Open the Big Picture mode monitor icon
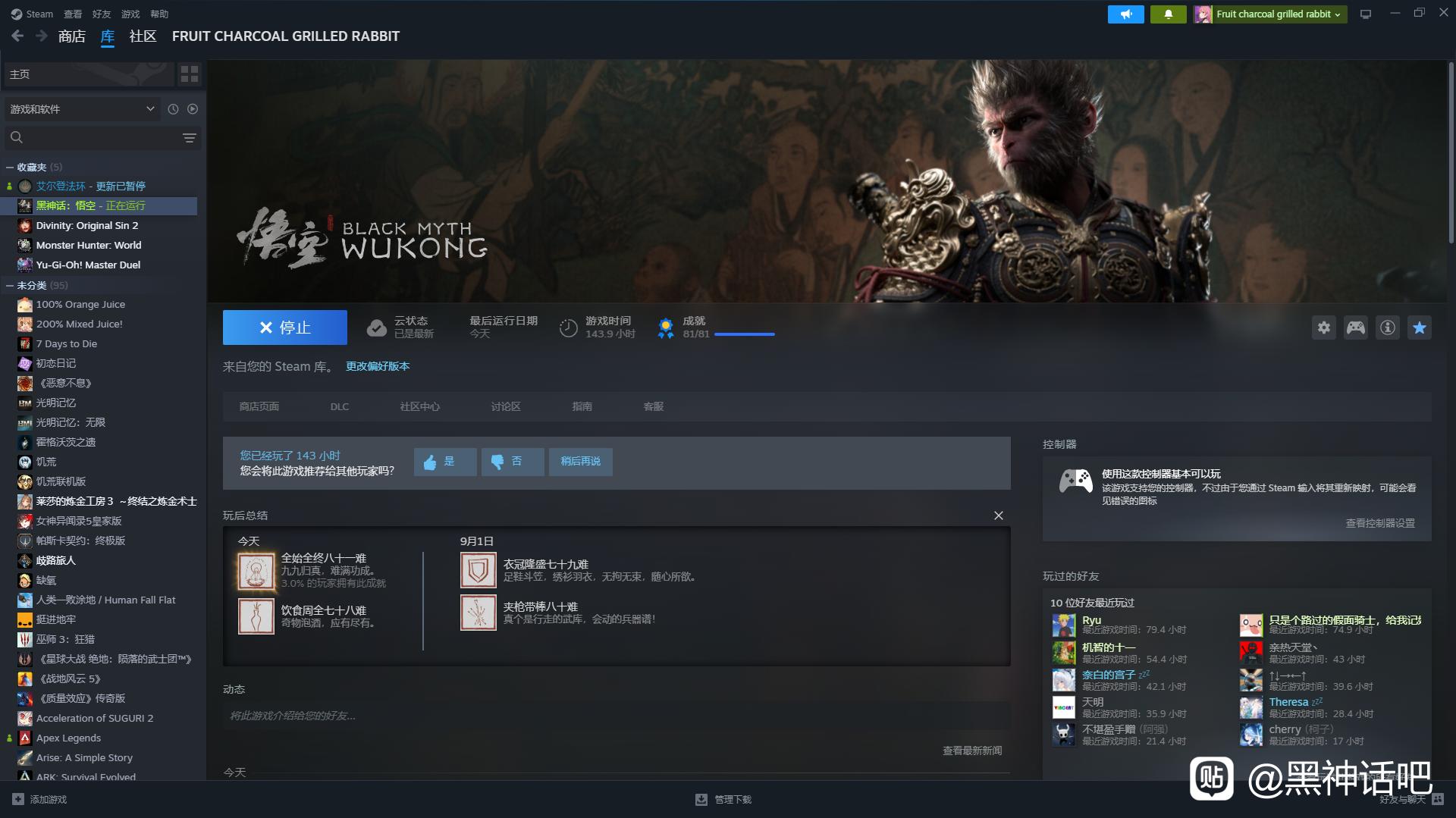Viewport: 1456px width, 818px height. point(1366,14)
